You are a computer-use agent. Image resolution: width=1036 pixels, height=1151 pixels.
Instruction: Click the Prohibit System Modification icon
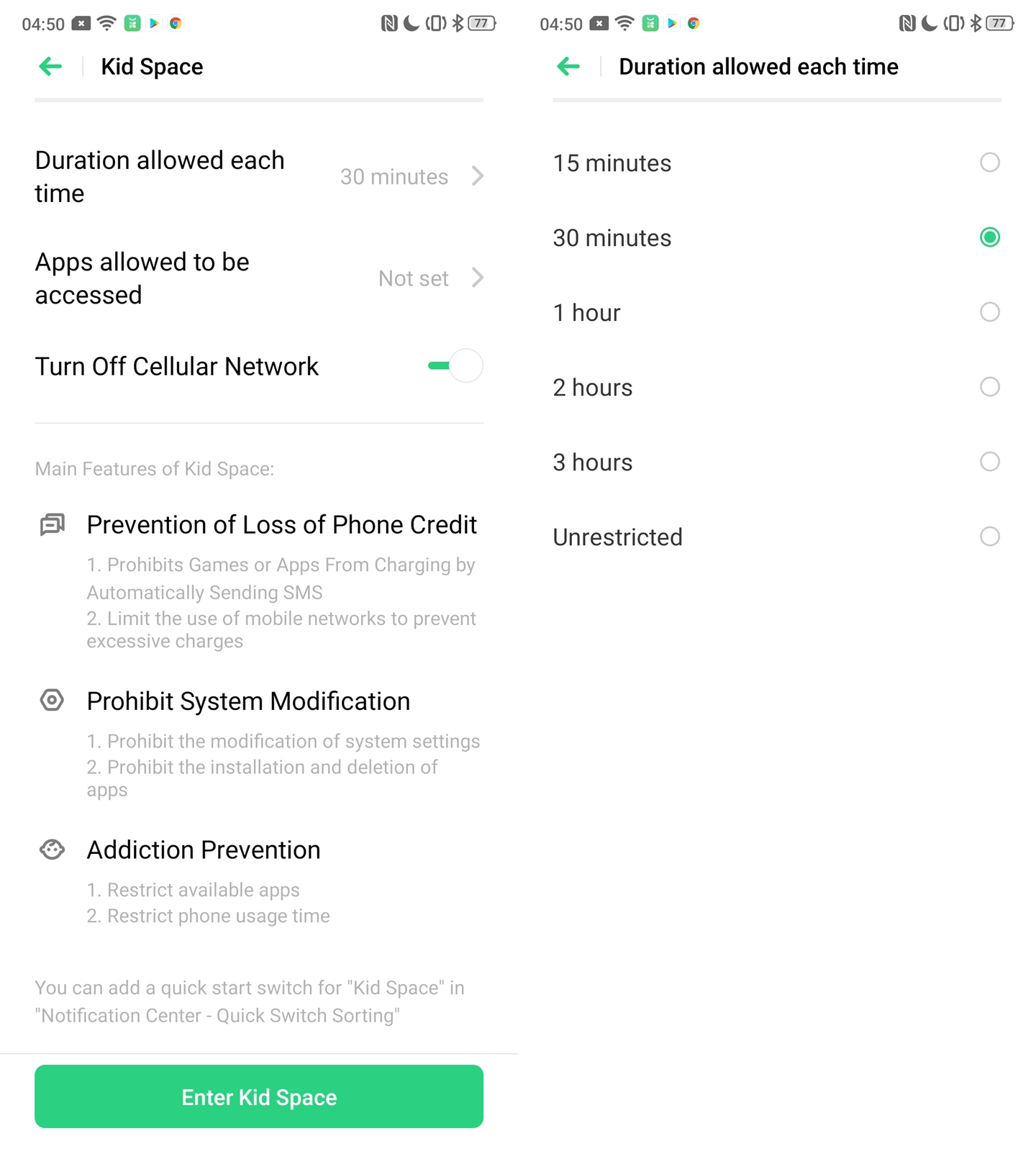(52, 700)
